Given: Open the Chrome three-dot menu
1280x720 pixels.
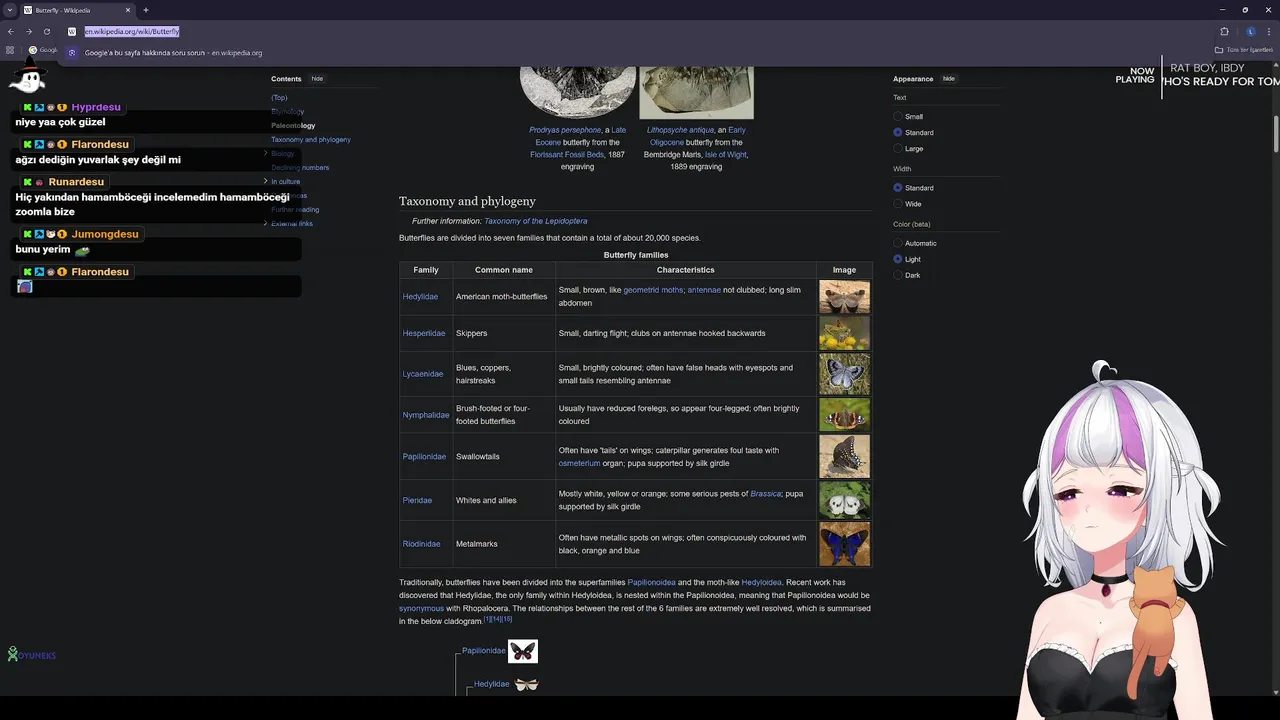Looking at the screenshot, I should click(1269, 32).
